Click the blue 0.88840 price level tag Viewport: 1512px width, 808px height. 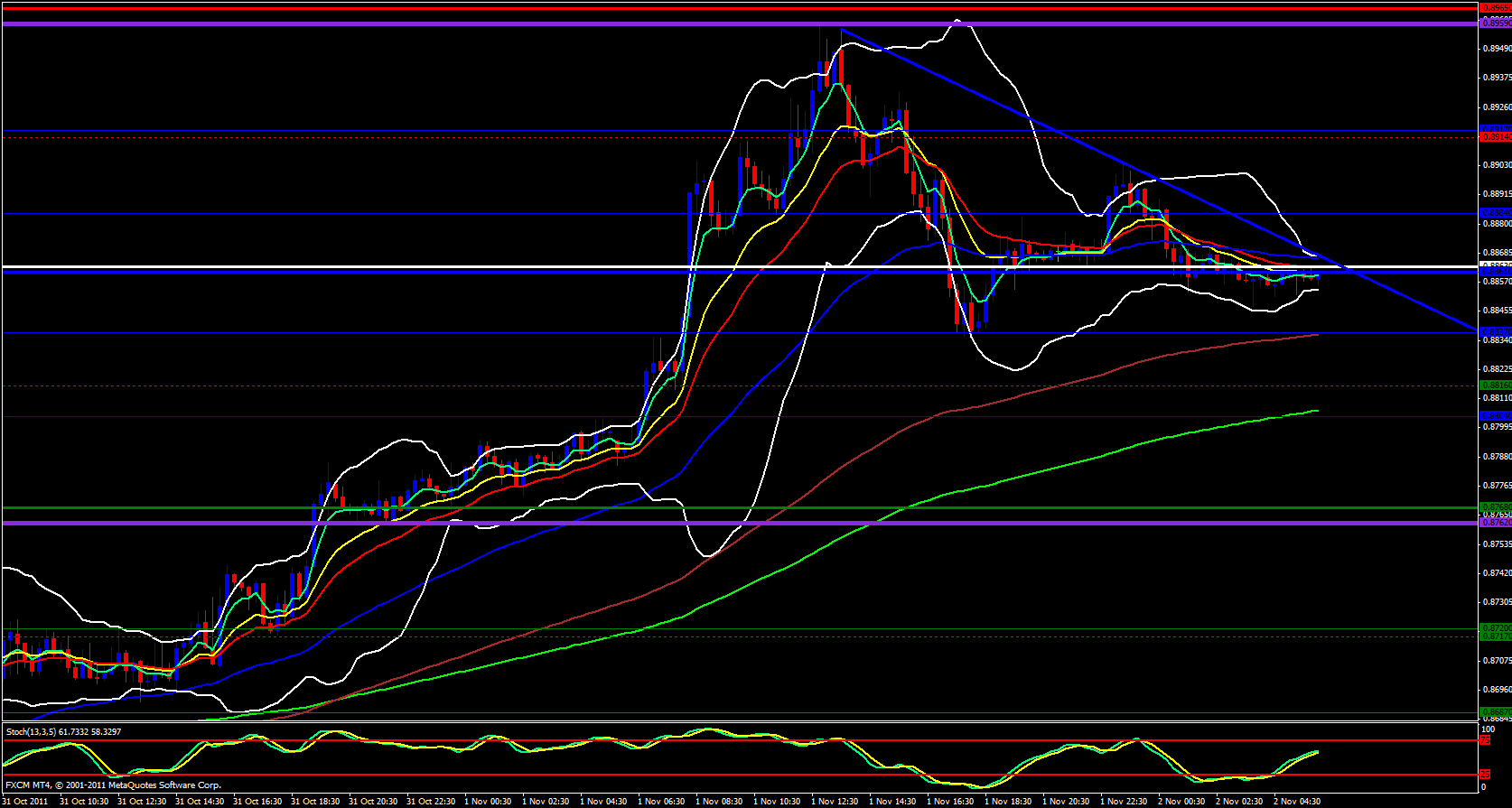pyautogui.click(x=1495, y=214)
